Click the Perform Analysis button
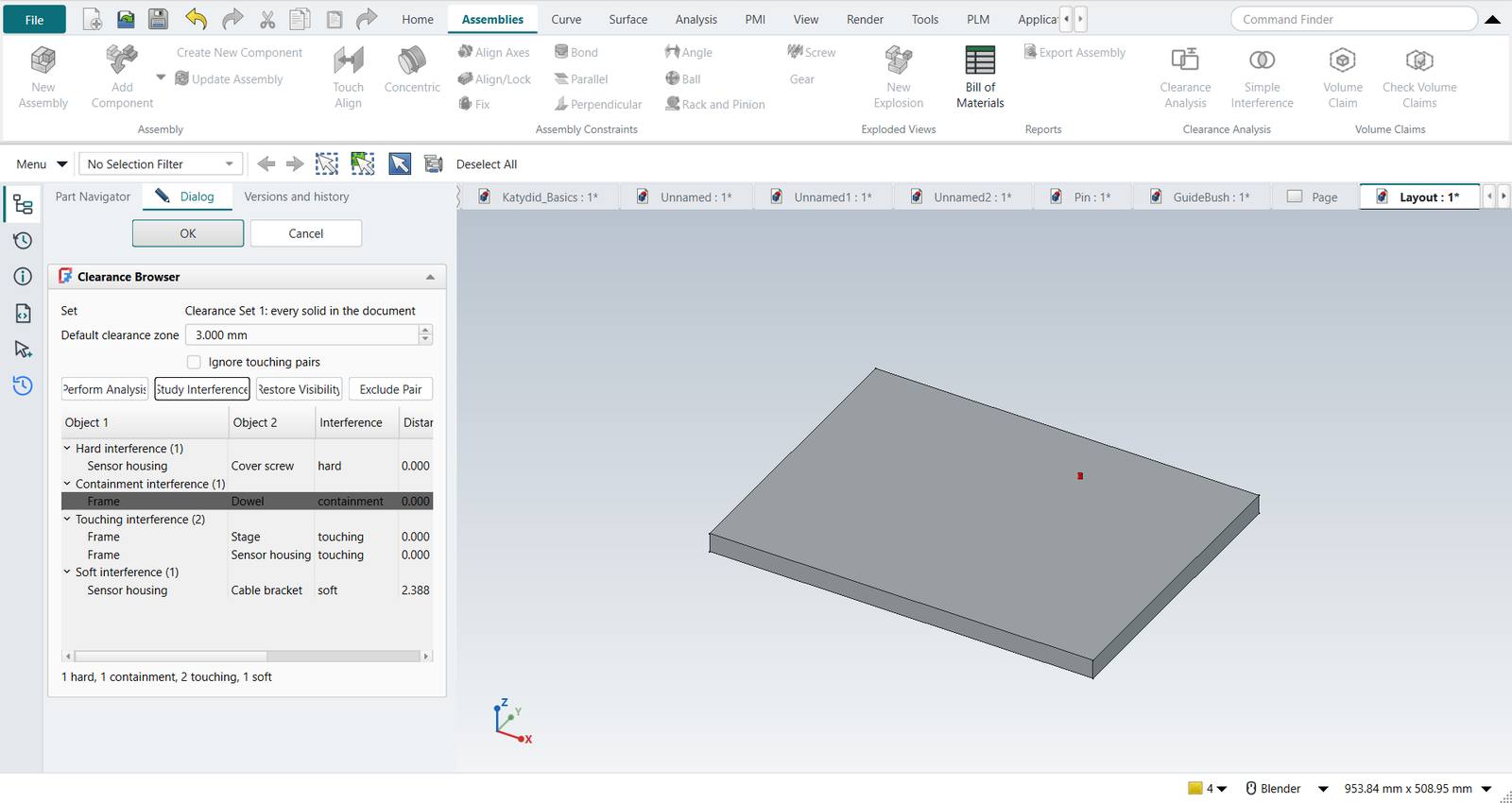The width and height of the screenshot is (1512, 803). [105, 389]
